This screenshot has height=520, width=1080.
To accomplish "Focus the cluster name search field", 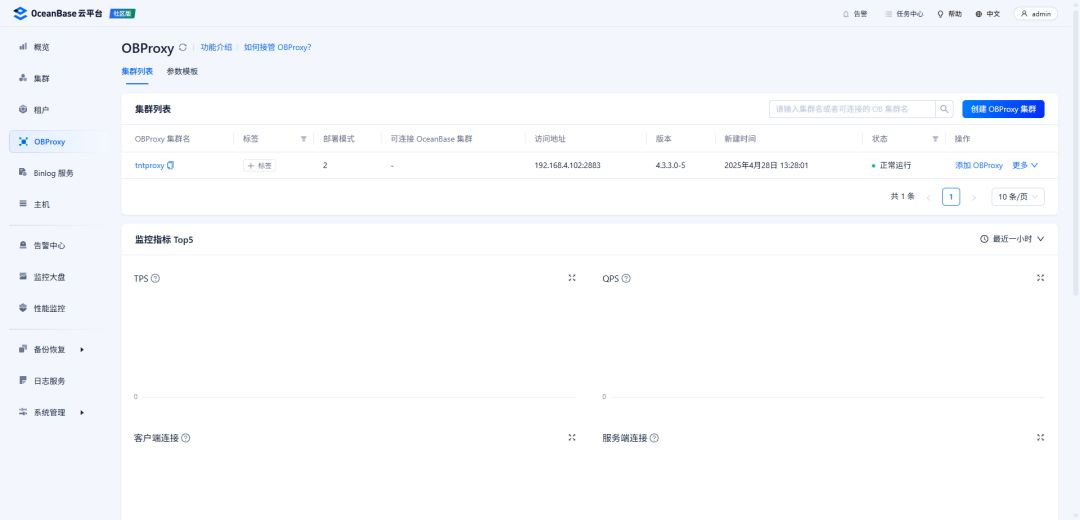I will (x=852, y=109).
